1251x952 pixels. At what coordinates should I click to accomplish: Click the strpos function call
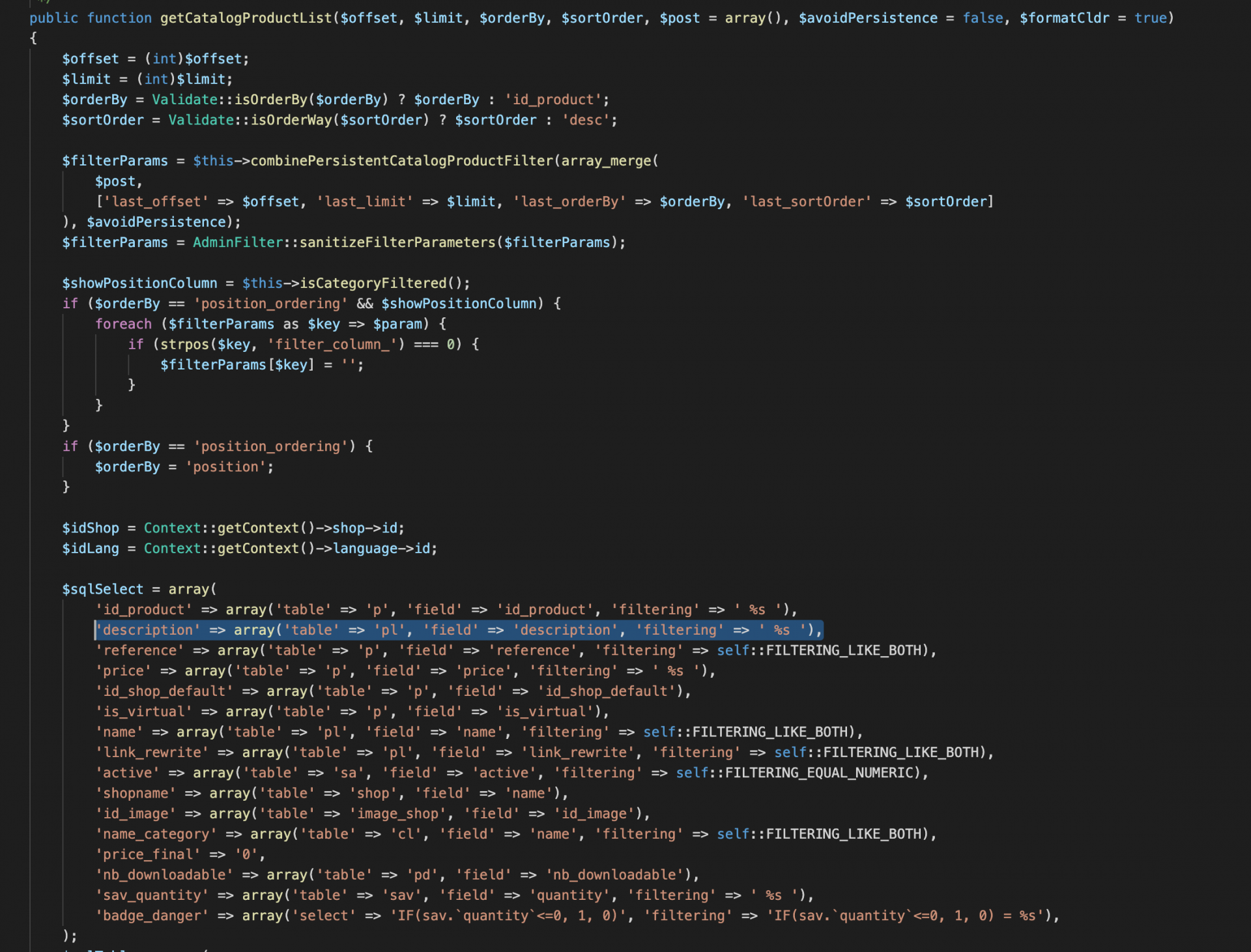pyautogui.click(x=184, y=344)
